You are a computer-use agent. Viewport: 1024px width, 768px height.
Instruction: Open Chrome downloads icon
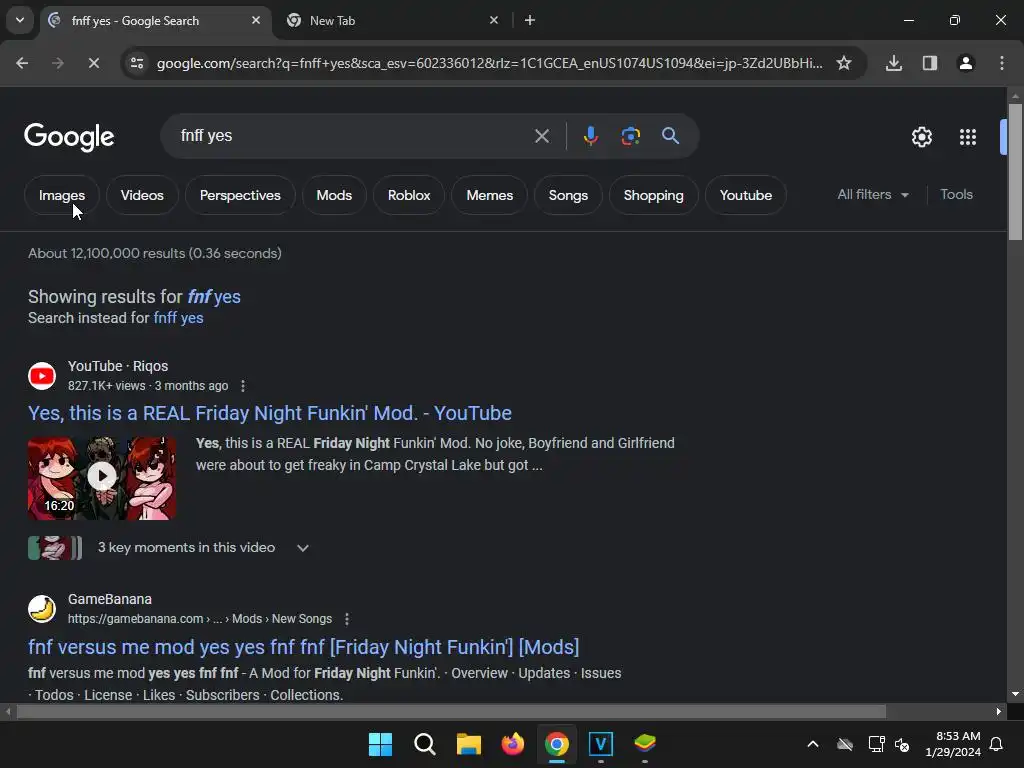tap(893, 63)
